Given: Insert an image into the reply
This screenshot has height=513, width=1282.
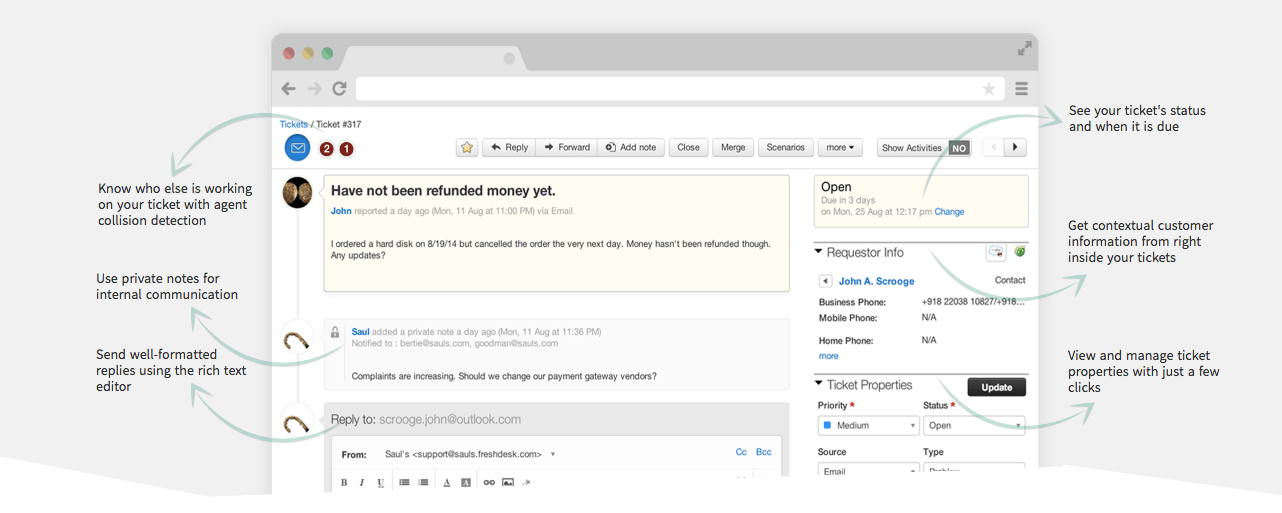Looking at the screenshot, I should (508, 482).
